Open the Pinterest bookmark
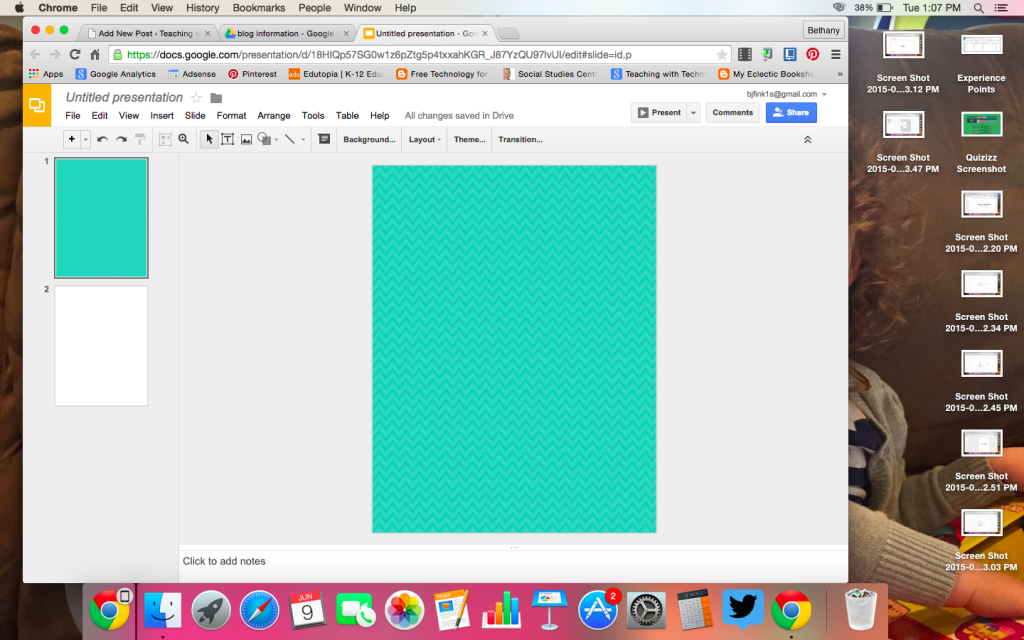This screenshot has width=1024, height=640. click(x=252, y=74)
